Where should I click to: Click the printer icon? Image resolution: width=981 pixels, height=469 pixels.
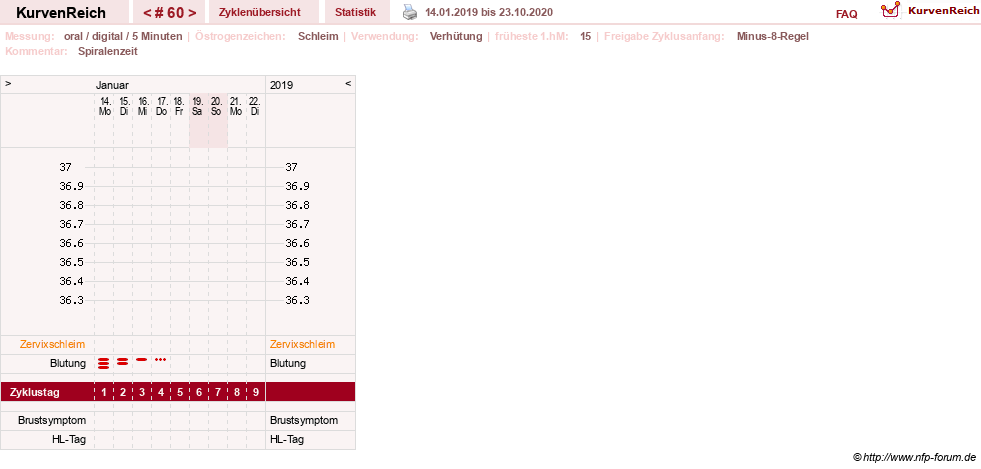(x=409, y=12)
